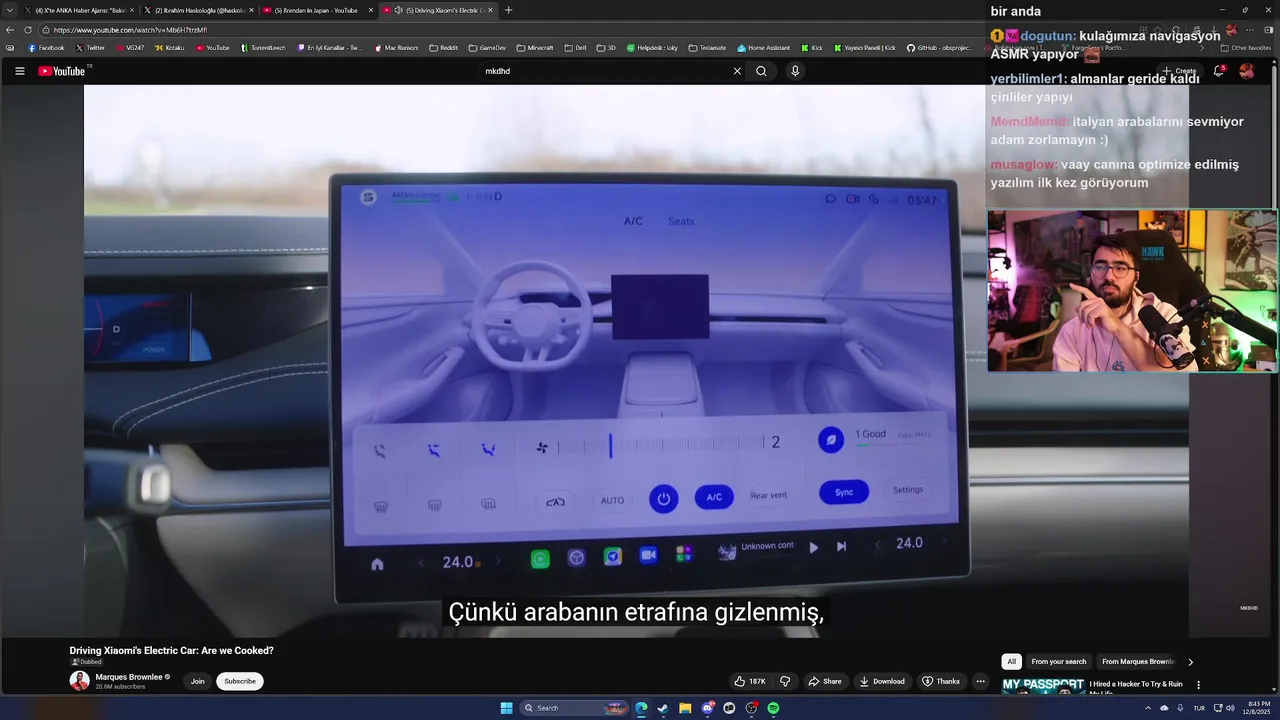The width and height of the screenshot is (1280, 720).
Task: Like the video with 187K likes
Action: (x=750, y=681)
